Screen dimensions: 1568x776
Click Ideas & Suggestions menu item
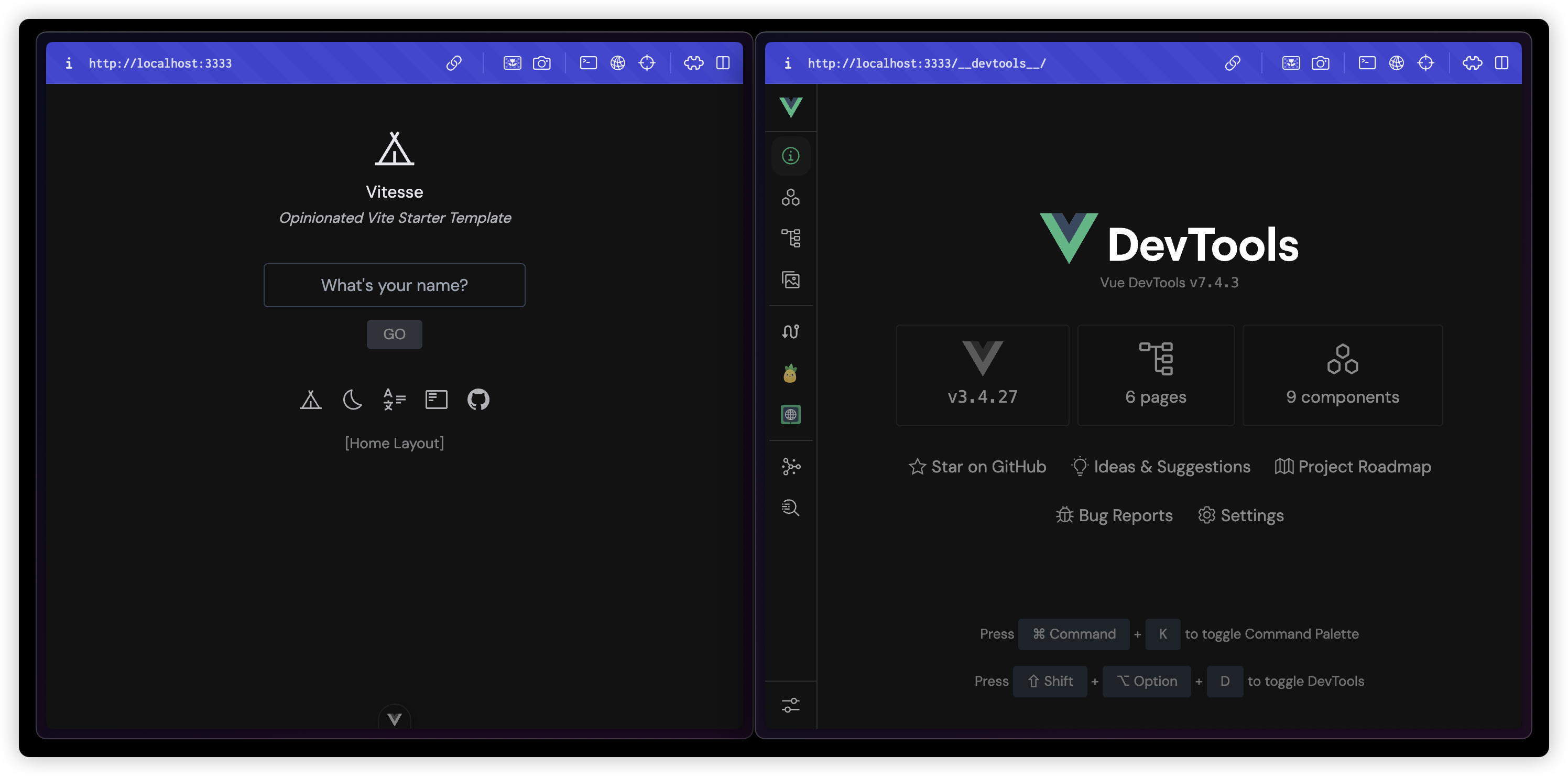coord(1162,467)
